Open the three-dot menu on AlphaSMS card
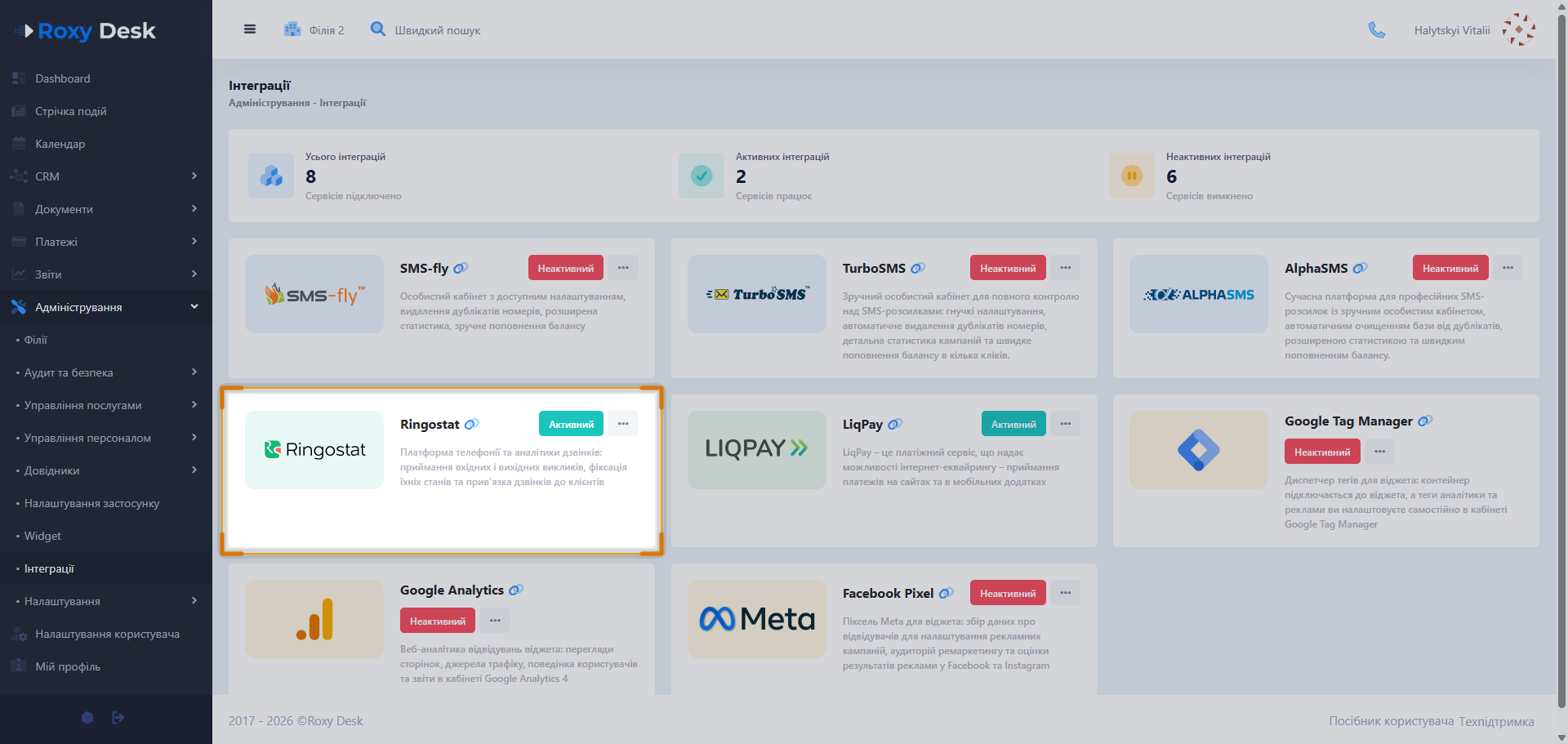1568x744 pixels. coord(1508,268)
